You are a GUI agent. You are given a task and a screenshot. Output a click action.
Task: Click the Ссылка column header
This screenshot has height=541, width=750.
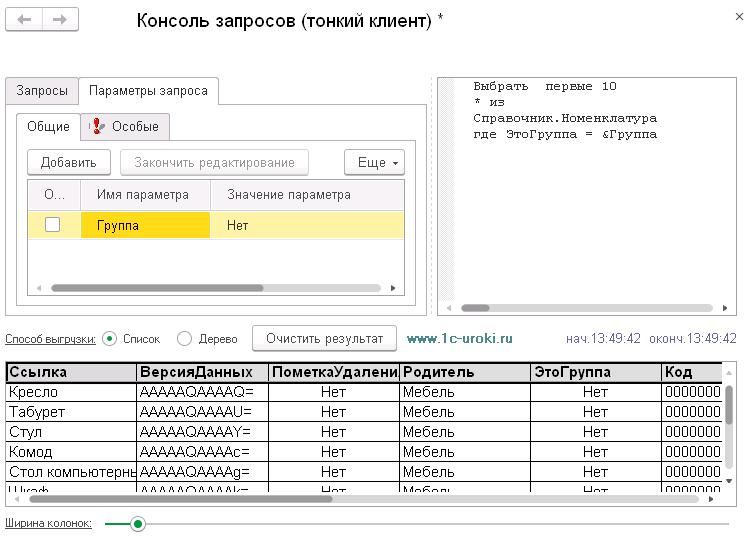71,372
